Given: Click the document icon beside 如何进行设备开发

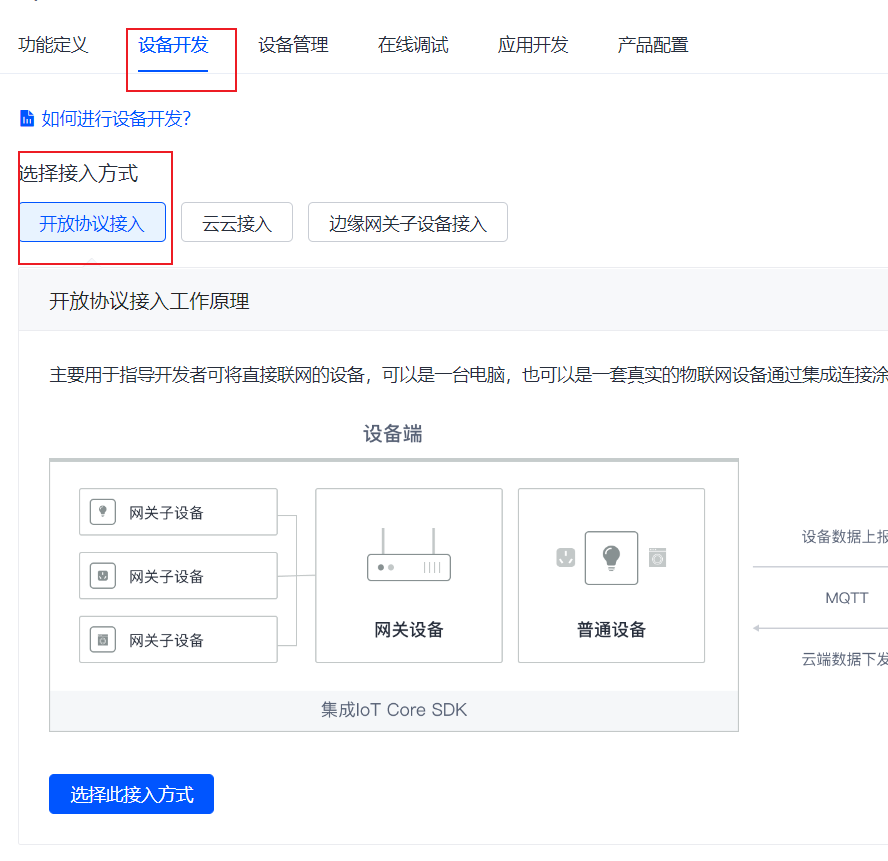Looking at the screenshot, I should (x=27, y=119).
